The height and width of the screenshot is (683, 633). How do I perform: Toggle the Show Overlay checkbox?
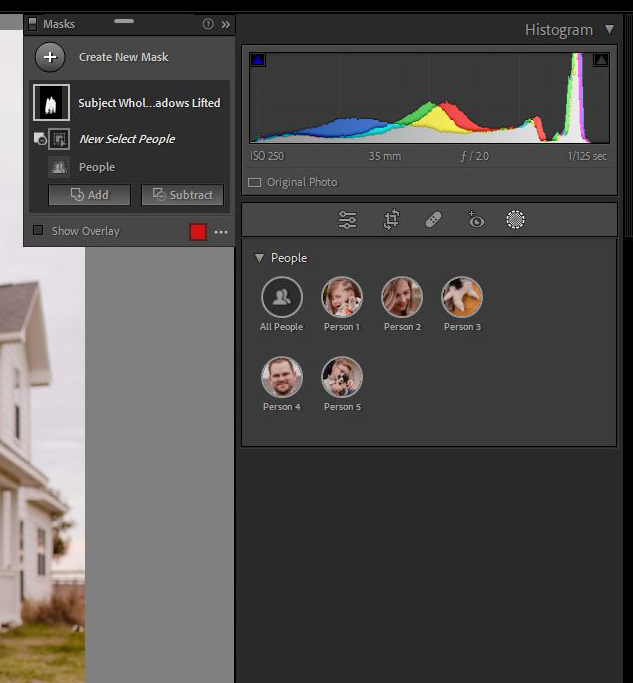click(x=38, y=231)
